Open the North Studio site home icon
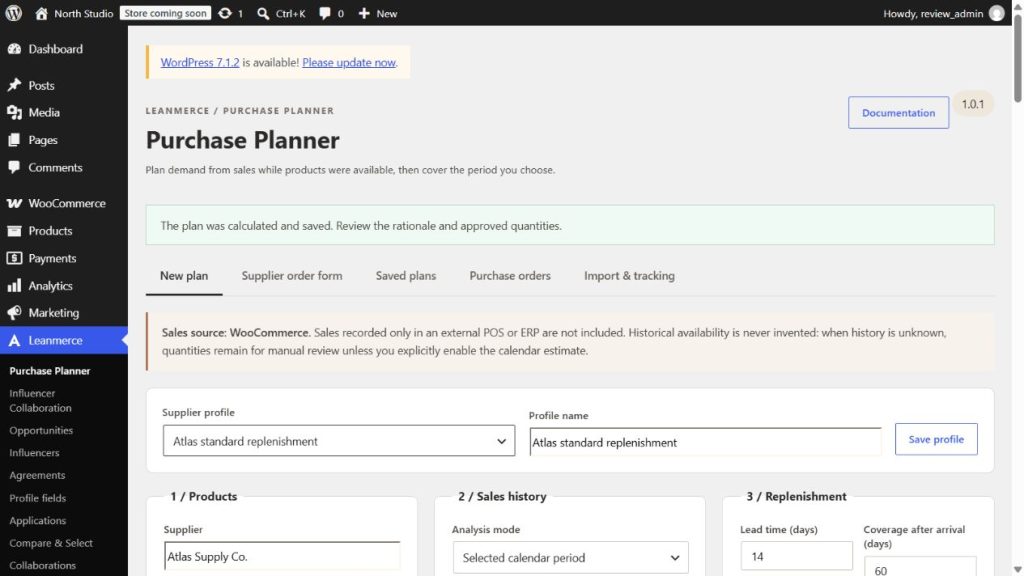Viewport: 1024px width, 576px height. click(x=41, y=13)
